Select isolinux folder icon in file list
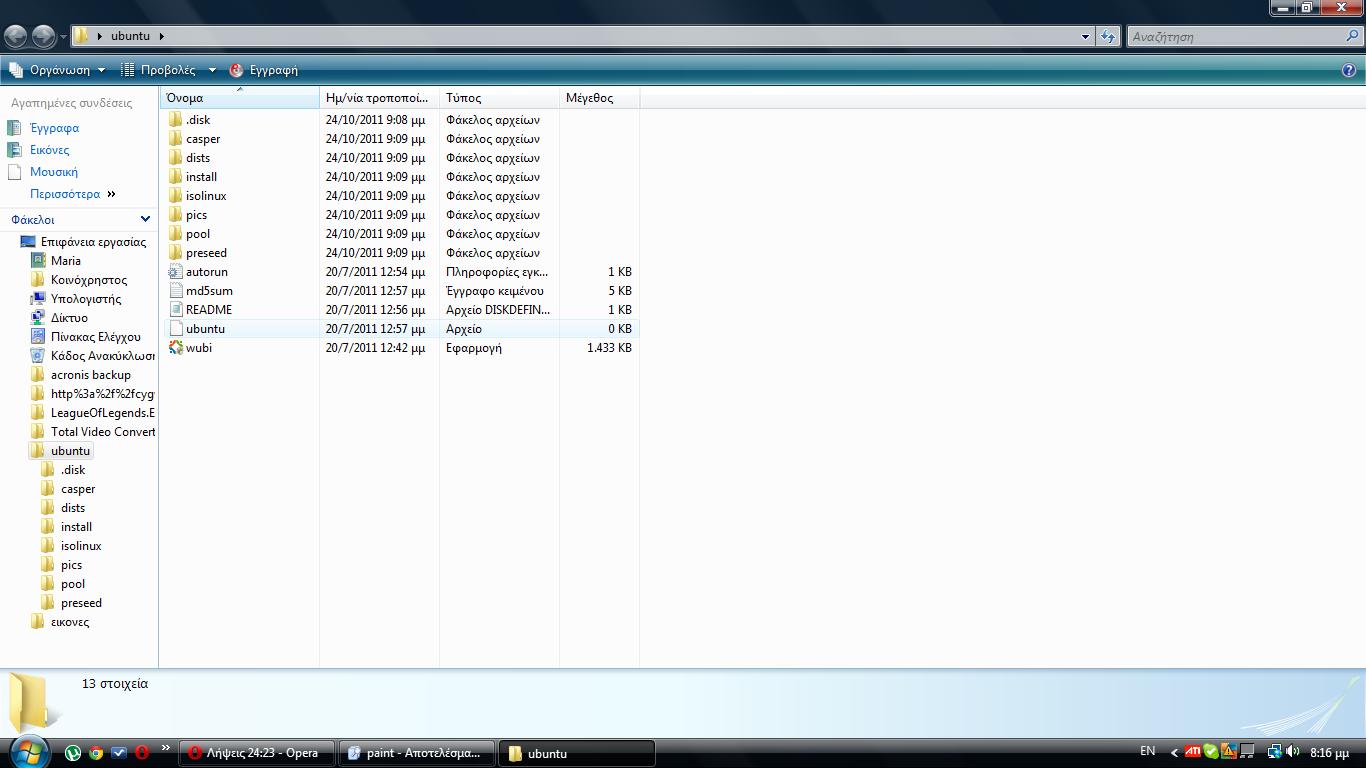Screen dimensions: 1366x768 point(176,196)
